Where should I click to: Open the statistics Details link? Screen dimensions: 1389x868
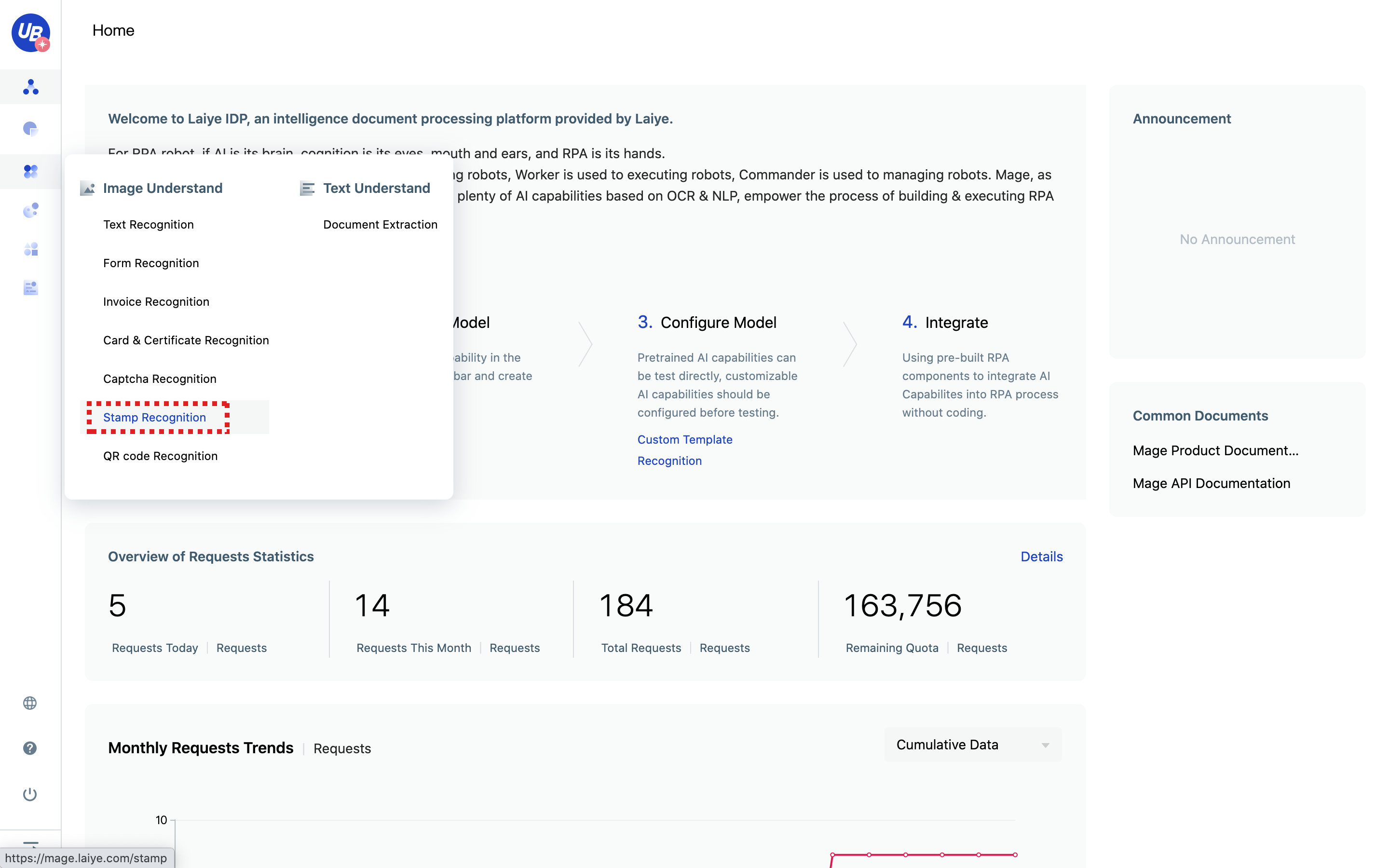tap(1041, 556)
